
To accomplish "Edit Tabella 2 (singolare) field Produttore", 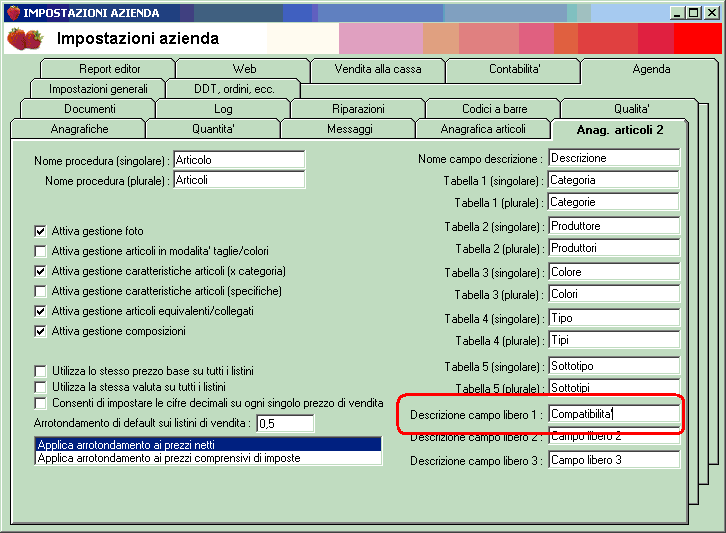I will [x=614, y=226].
